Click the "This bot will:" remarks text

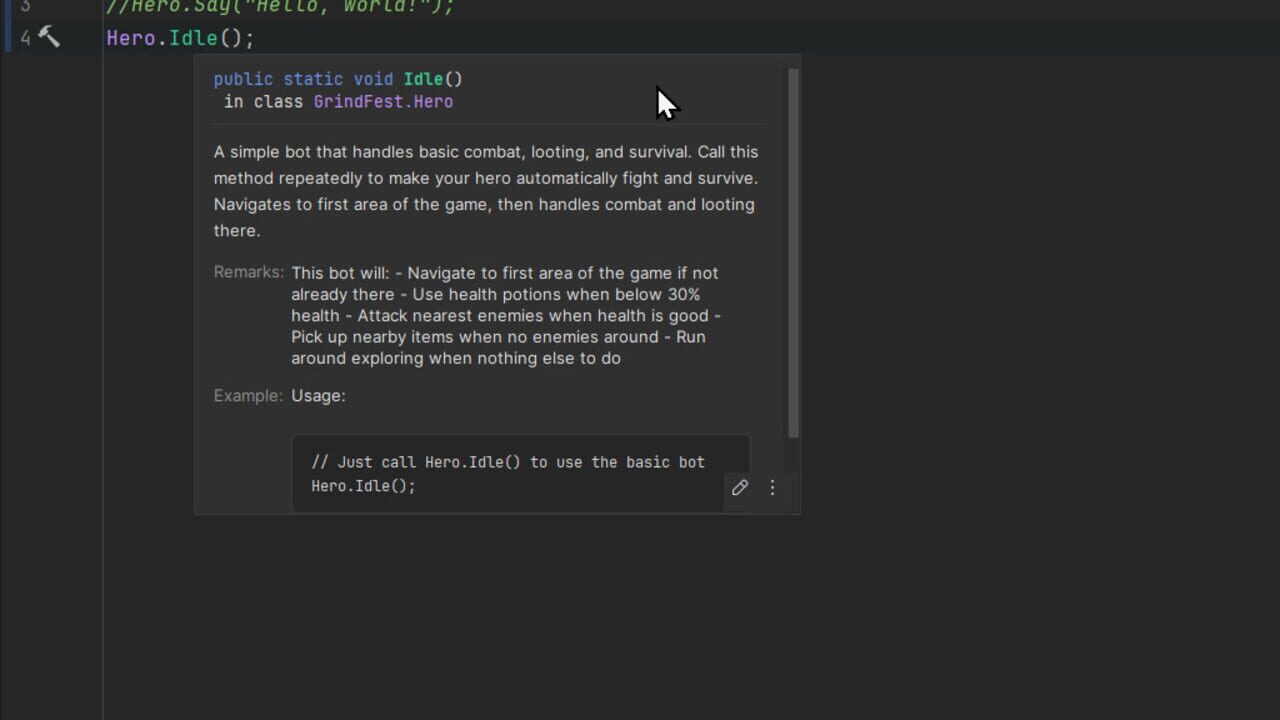click(x=505, y=315)
